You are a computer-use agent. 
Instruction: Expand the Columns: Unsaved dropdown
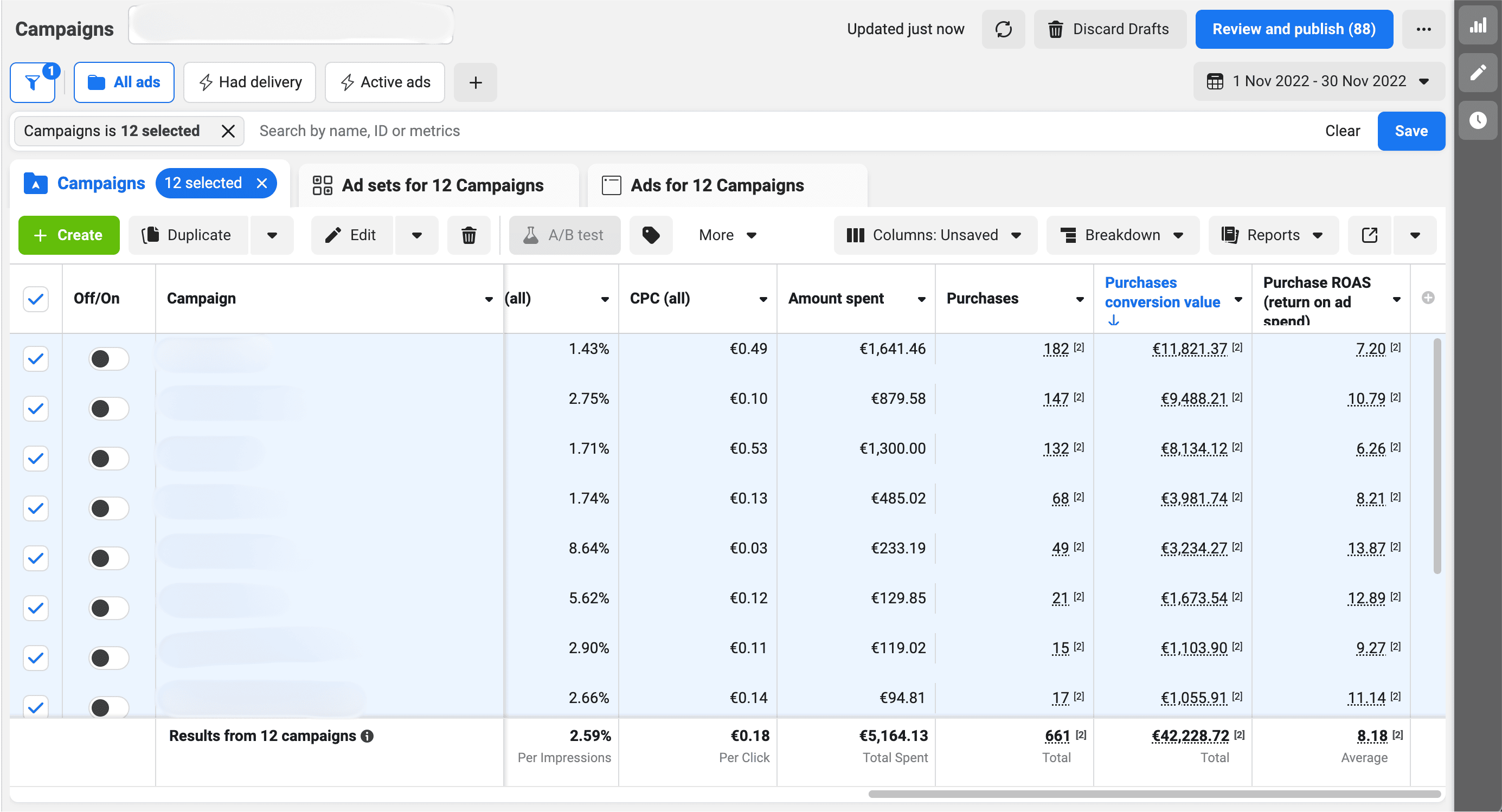click(x=935, y=235)
